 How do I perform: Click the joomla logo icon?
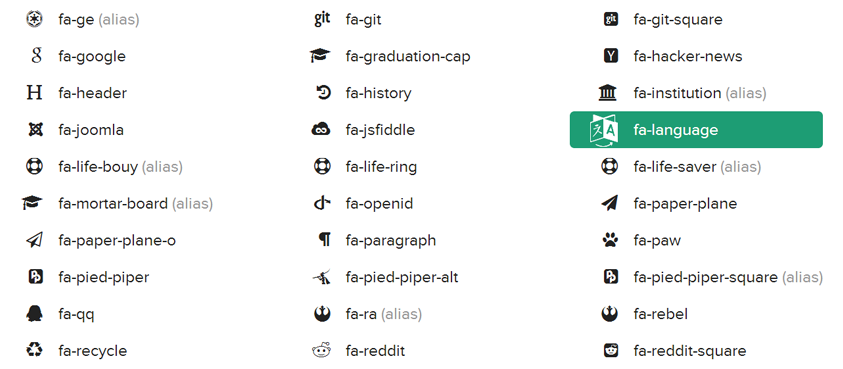point(35,129)
